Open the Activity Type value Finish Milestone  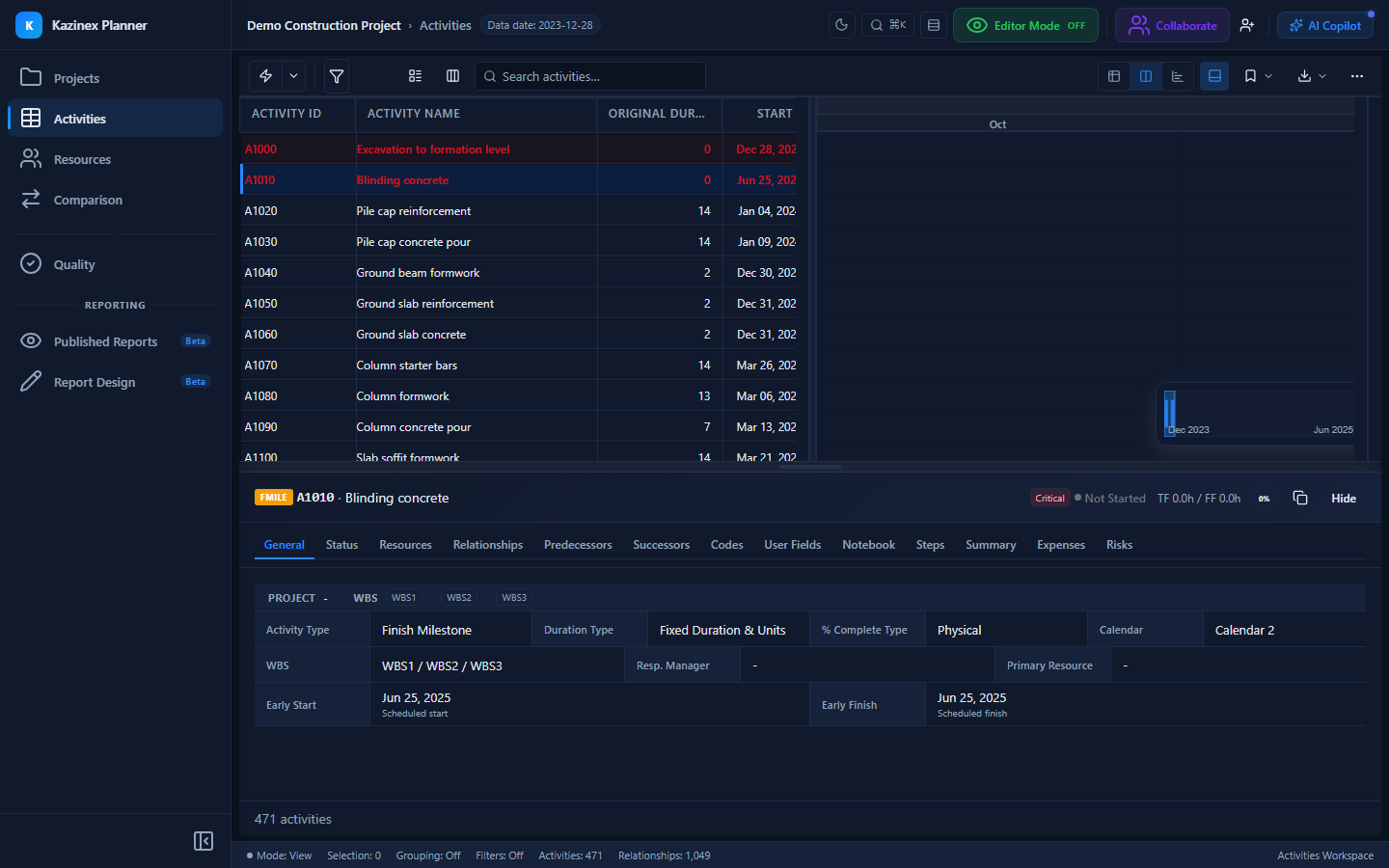coord(450,630)
